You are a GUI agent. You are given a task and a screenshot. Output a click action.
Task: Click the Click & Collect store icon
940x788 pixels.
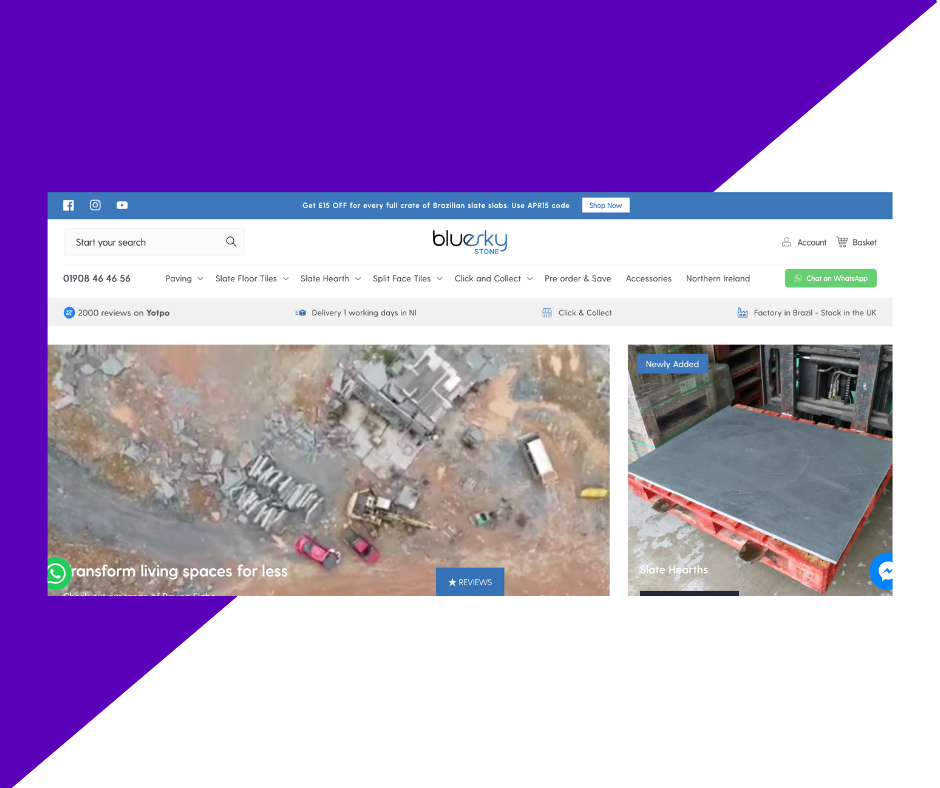point(547,312)
